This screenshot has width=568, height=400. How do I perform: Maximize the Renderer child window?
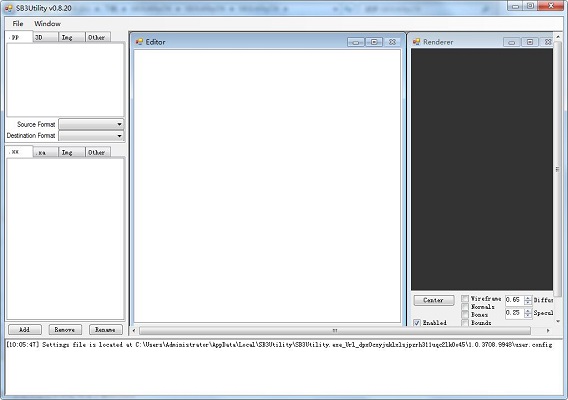tap(530, 42)
